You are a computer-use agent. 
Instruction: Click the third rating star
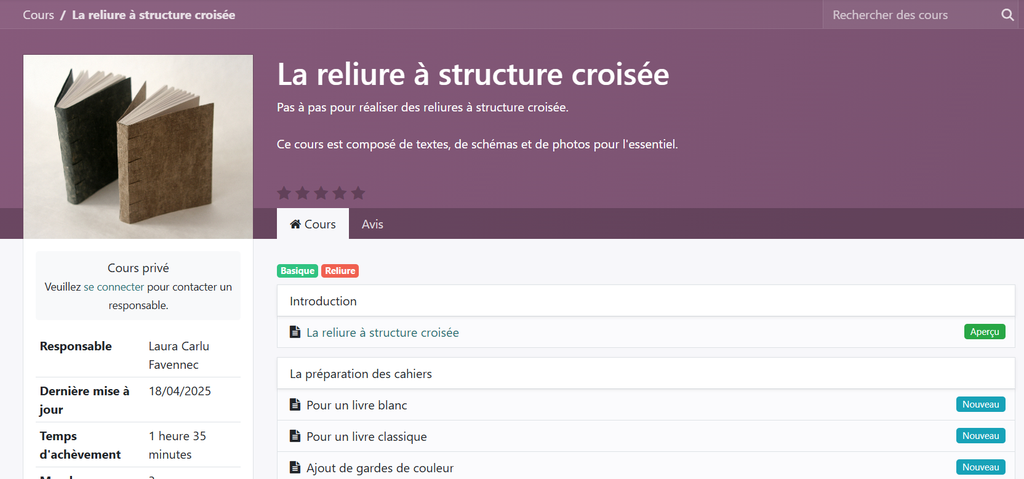(321, 193)
